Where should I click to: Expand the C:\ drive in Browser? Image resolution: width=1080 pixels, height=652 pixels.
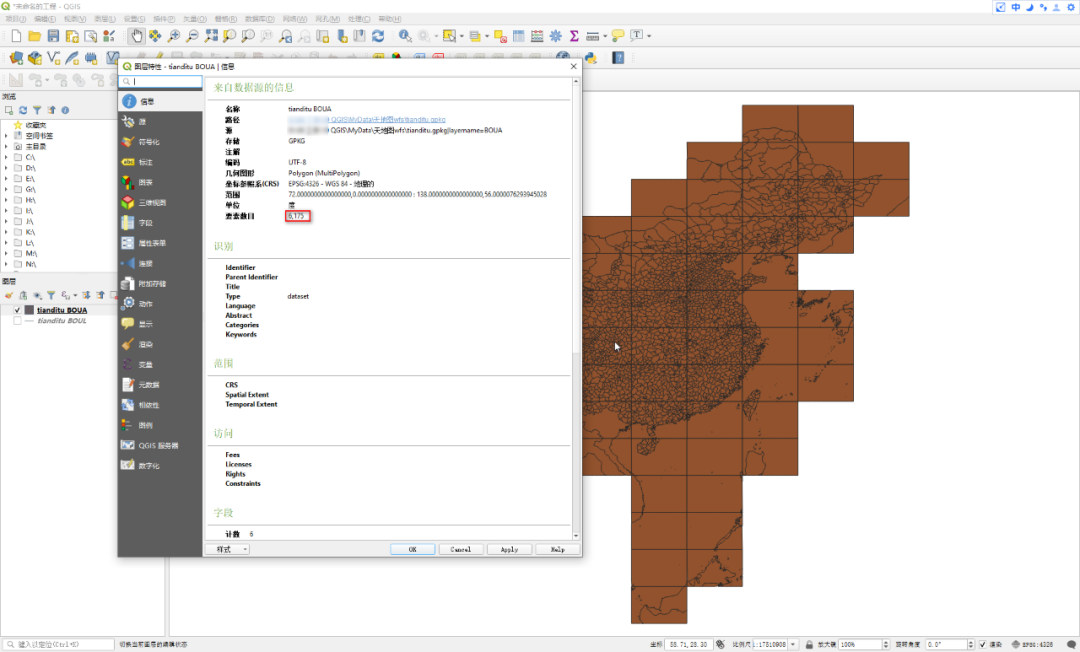click(x=6, y=158)
